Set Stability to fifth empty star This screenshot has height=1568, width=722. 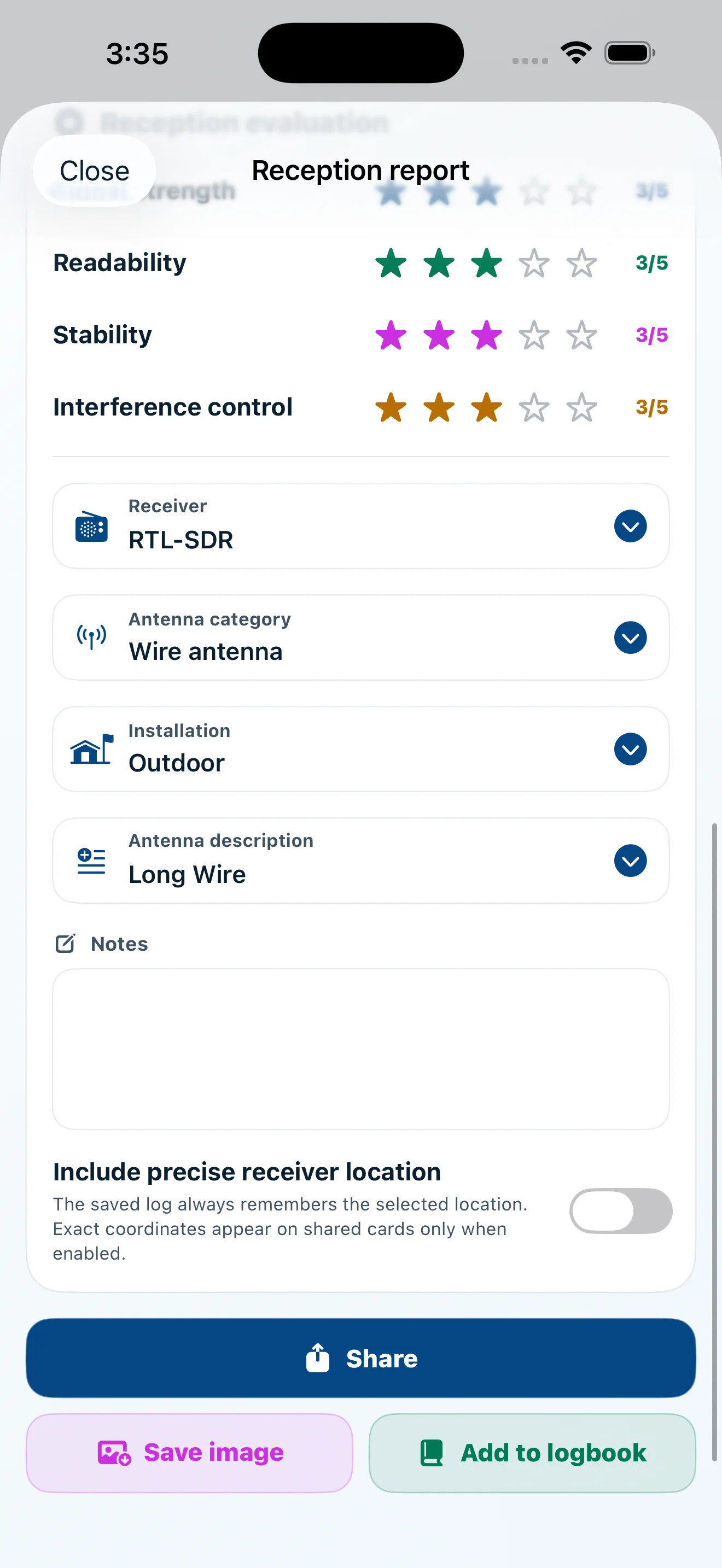(x=581, y=335)
